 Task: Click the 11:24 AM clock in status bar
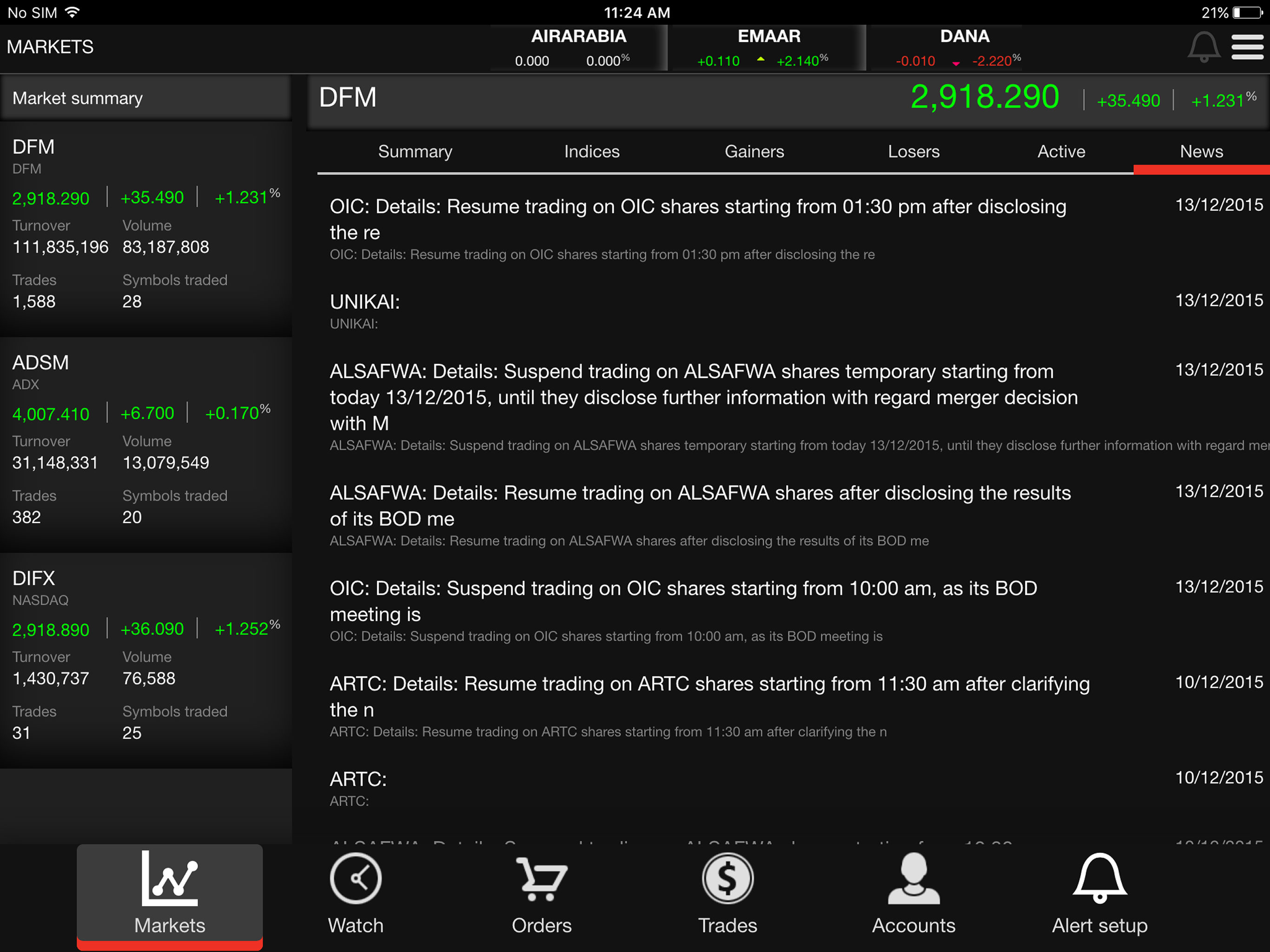[x=637, y=12]
